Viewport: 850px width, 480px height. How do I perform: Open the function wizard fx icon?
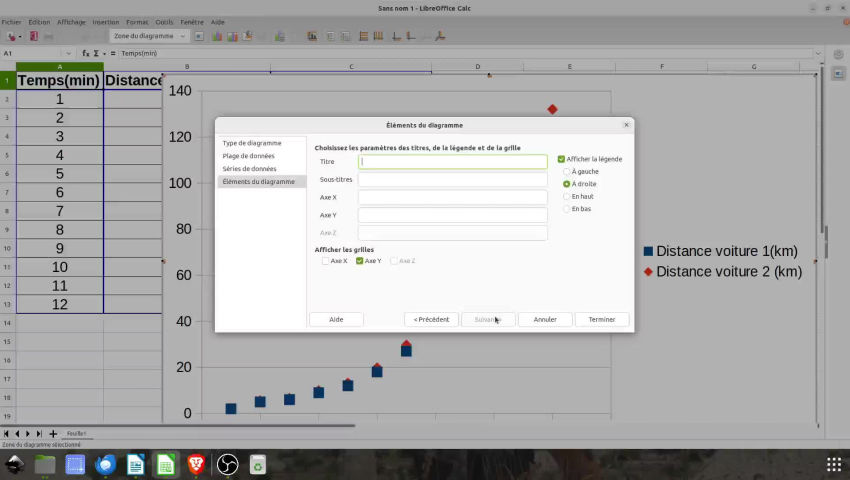point(87,53)
